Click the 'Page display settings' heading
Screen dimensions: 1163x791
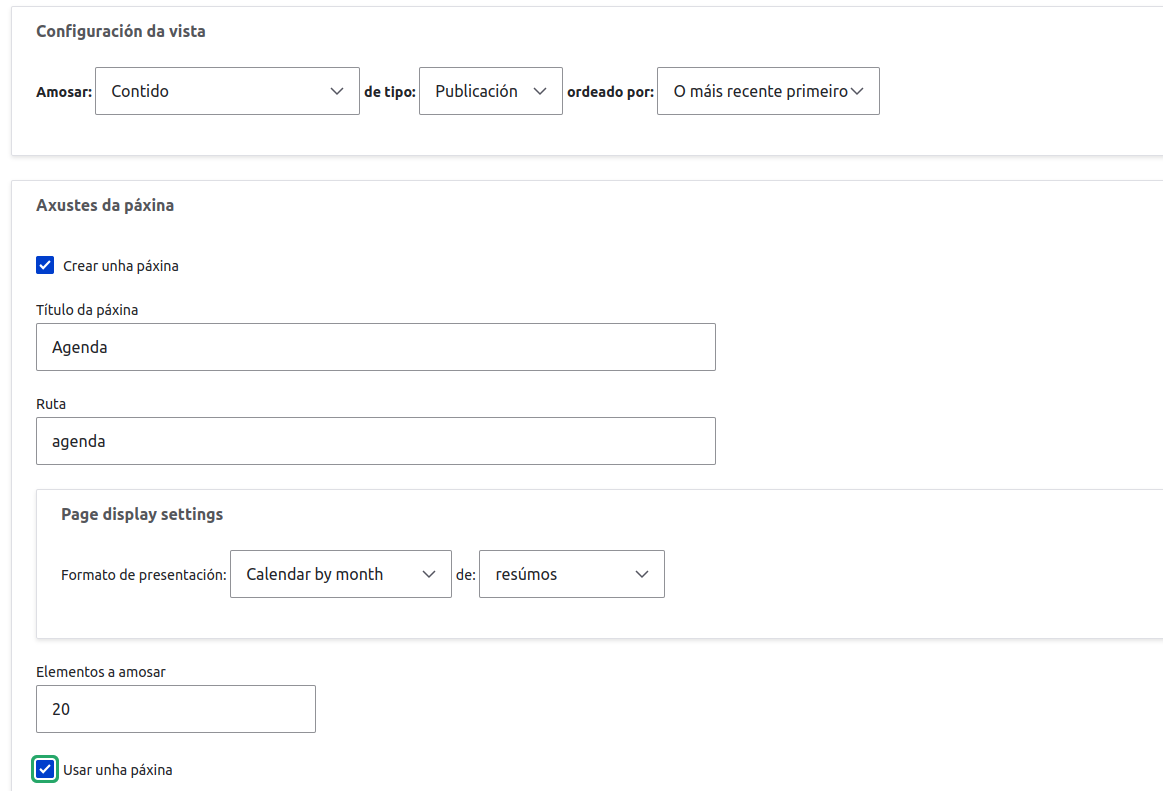tap(142, 514)
